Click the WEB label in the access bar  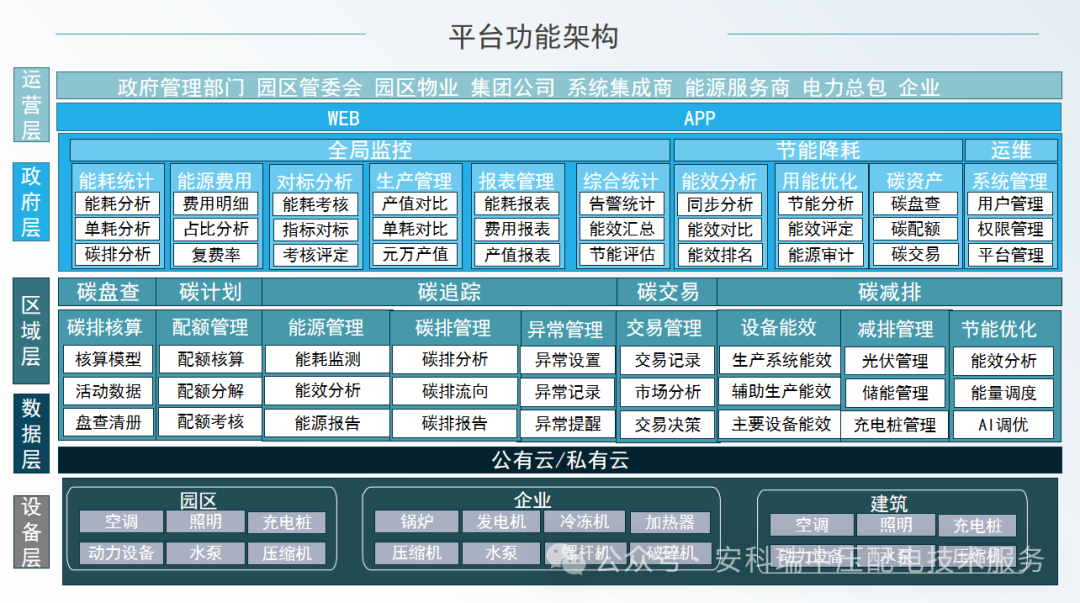[x=343, y=118]
